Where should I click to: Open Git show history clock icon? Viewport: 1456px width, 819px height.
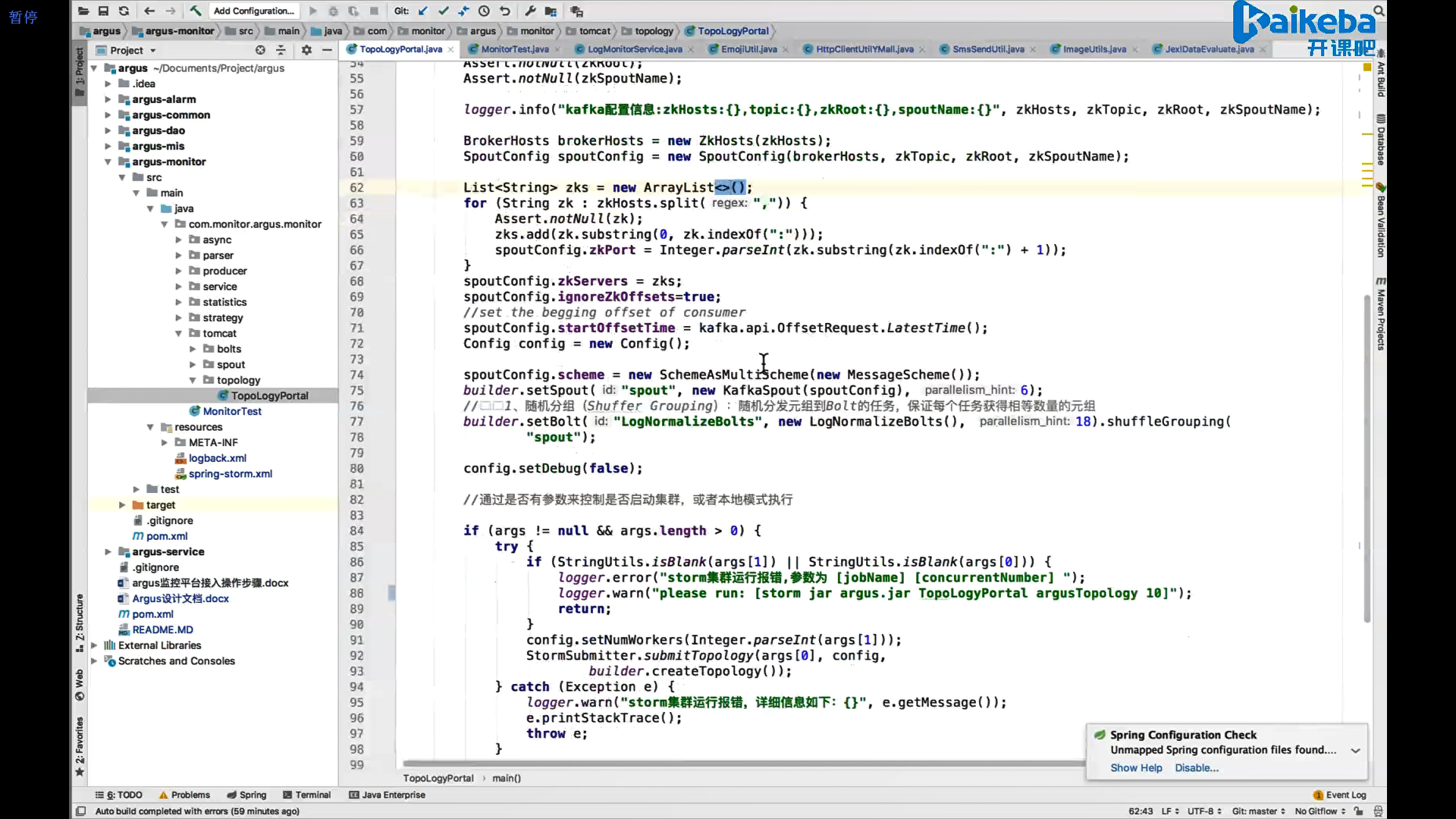click(x=484, y=11)
